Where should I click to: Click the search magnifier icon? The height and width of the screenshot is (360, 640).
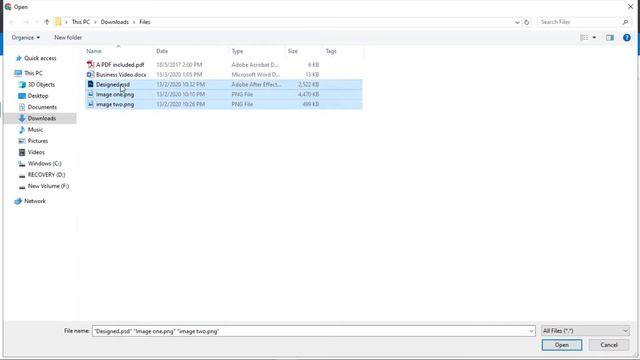[x=625, y=22]
